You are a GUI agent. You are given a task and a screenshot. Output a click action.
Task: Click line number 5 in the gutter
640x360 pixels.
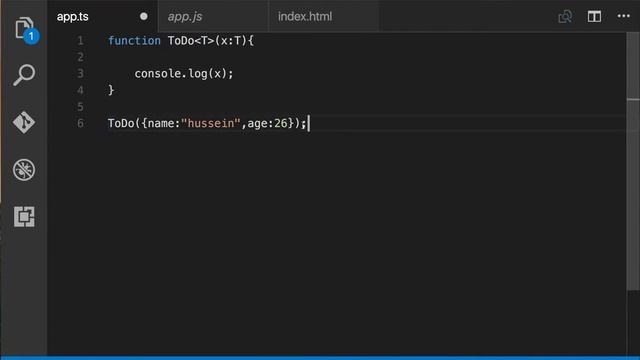click(x=80, y=107)
